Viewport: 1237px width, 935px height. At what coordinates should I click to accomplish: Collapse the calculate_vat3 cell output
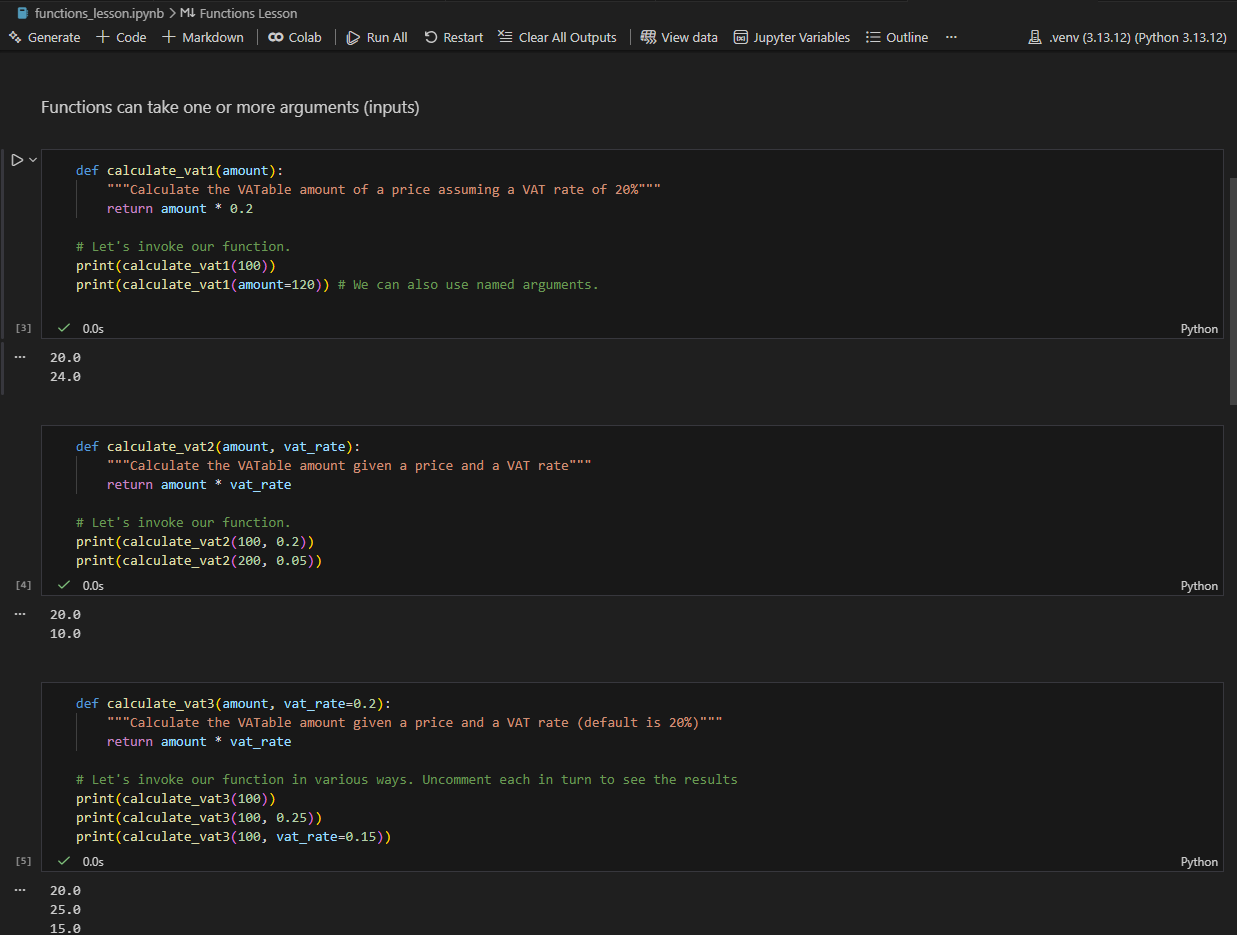pyautogui.click(x=20, y=889)
